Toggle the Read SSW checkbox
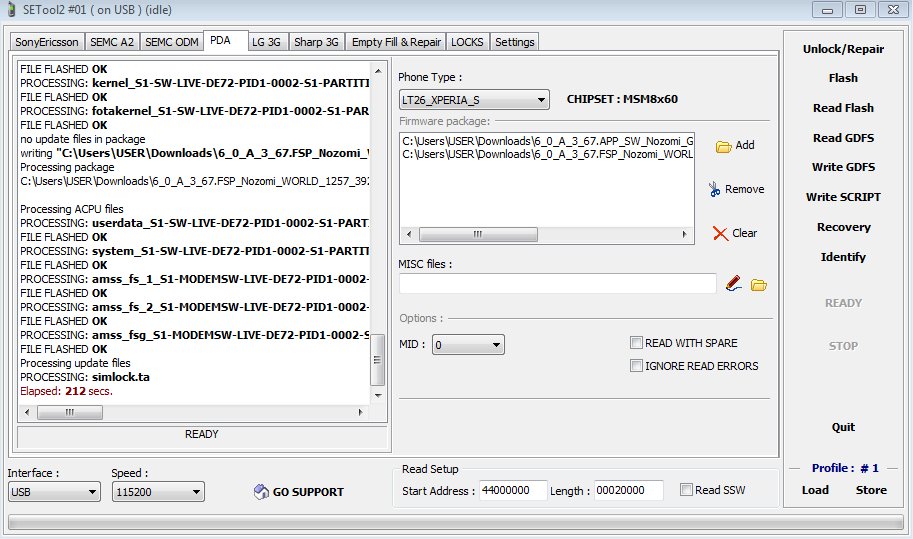This screenshot has height=539, width=913. [686, 490]
